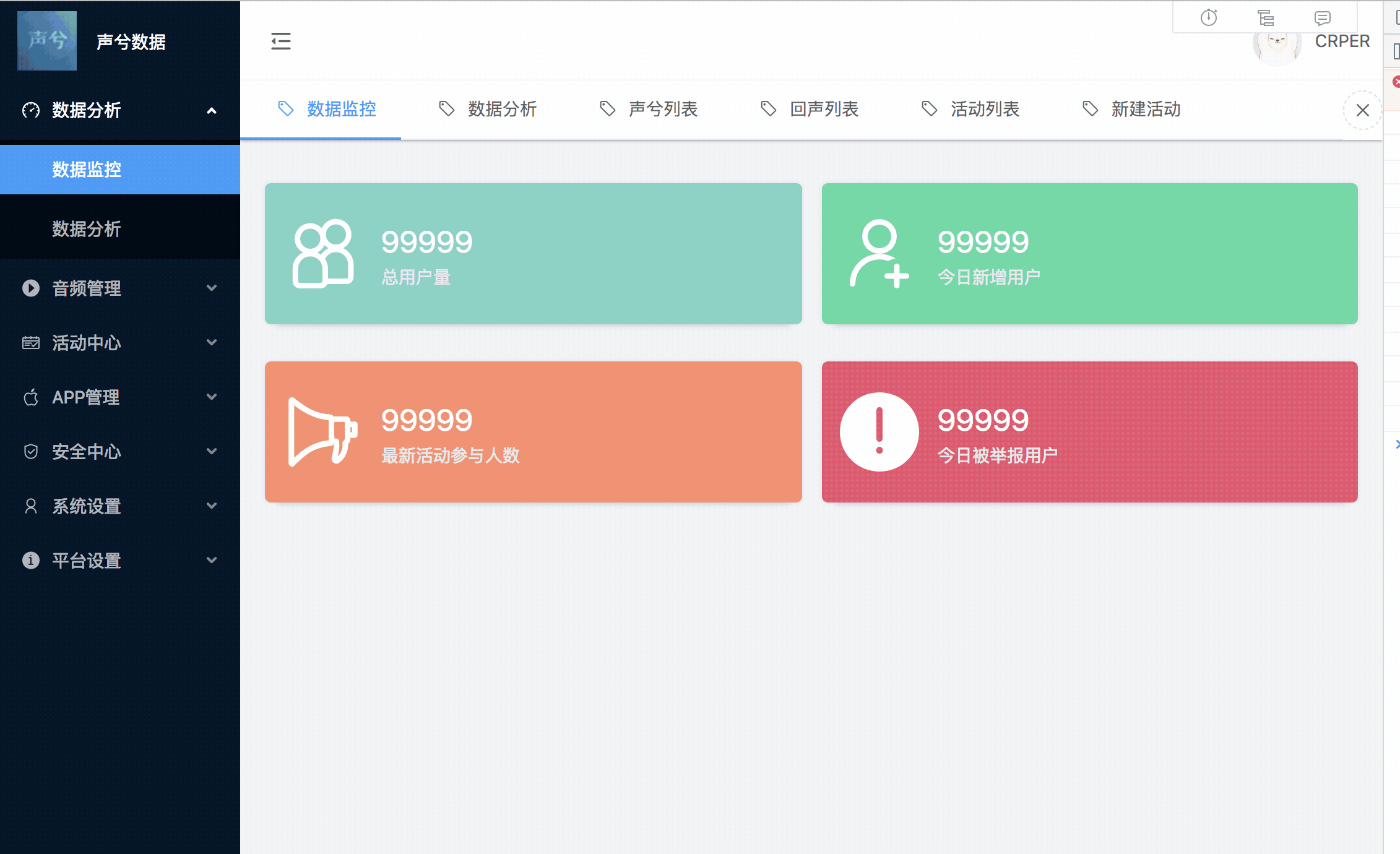The height and width of the screenshot is (854, 1400).
Task: Click the group users icon on 总用户量 card
Action: [x=322, y=253]
